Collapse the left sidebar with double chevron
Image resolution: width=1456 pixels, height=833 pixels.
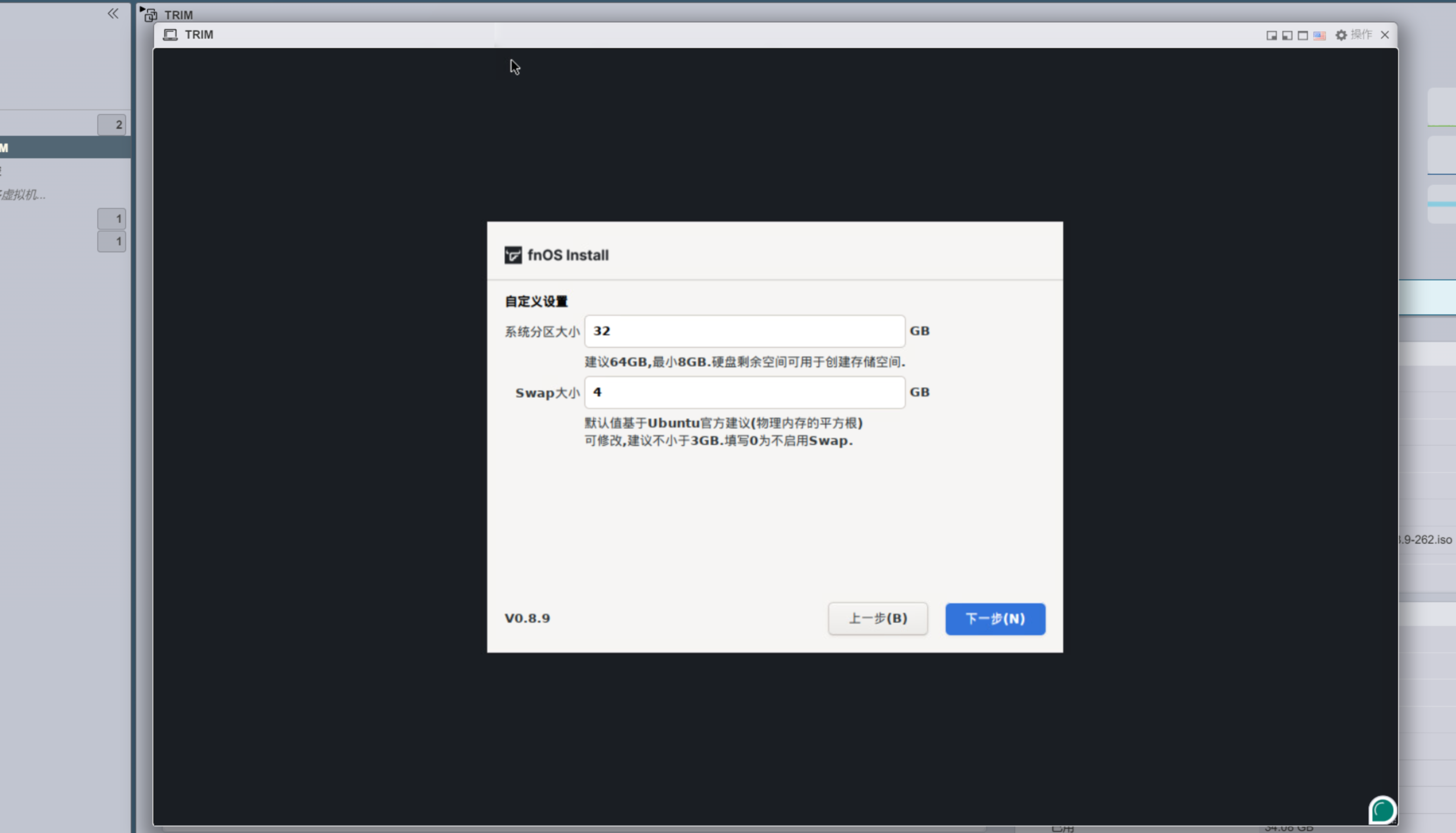pyautogui.click(x=113, y=14)
